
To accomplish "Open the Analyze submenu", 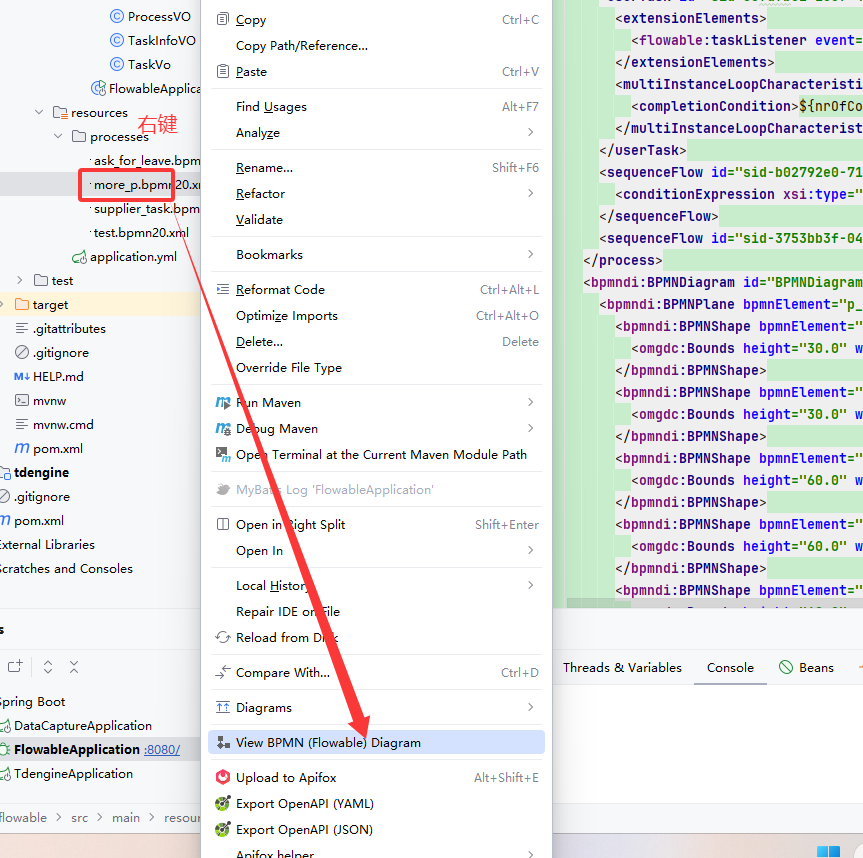I will 376,133.
